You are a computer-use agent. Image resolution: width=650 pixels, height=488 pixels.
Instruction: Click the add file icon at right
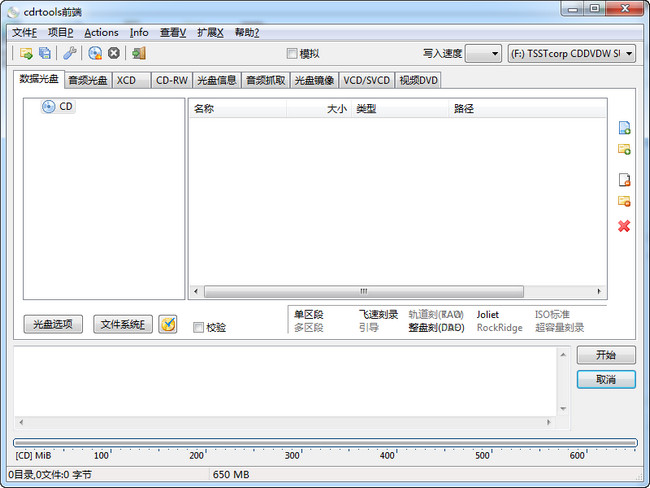[624, 128]
